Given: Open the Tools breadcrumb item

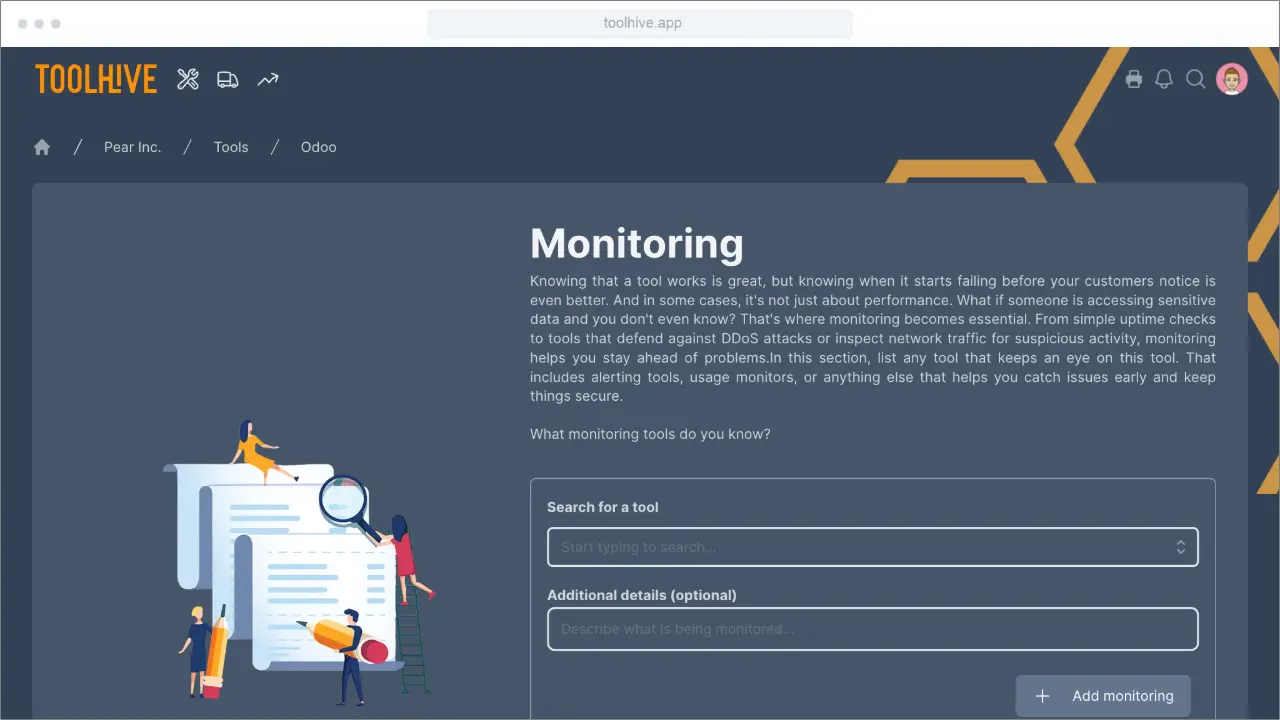Looking at the screenshot, I should (x=231, y=147).
